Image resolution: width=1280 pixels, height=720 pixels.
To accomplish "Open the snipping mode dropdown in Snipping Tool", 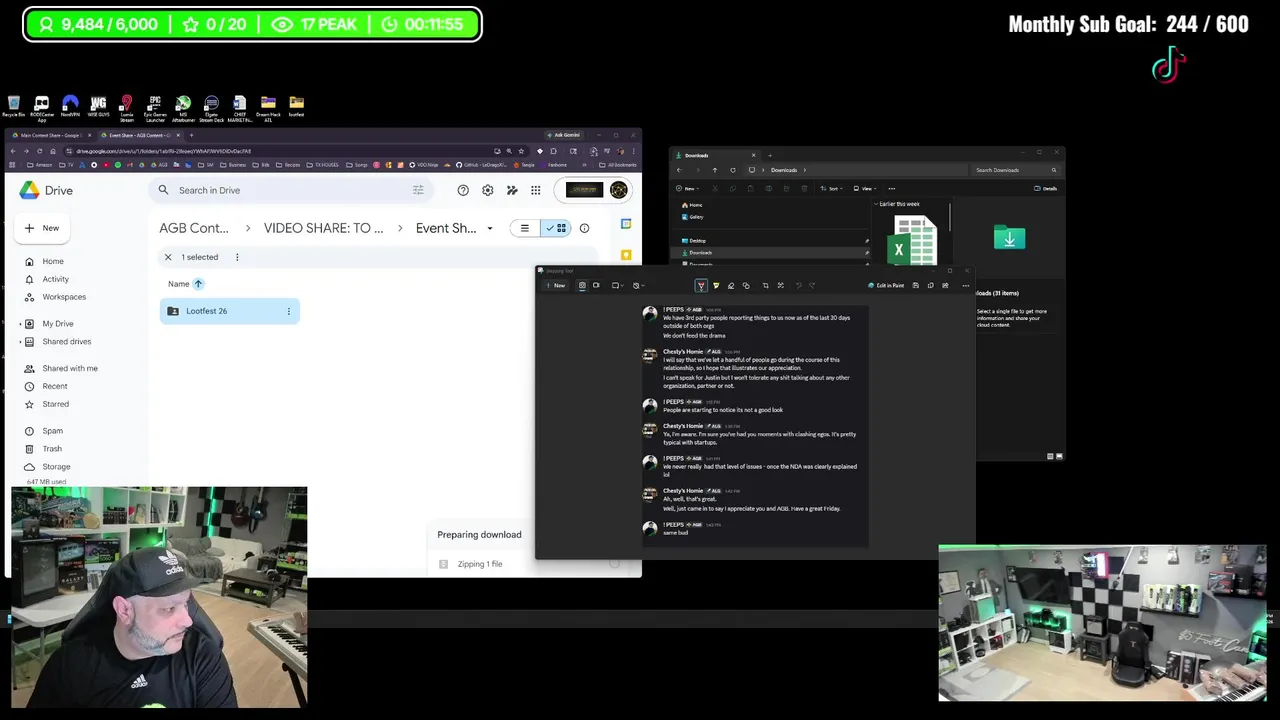I will pyautogui.click(x=617, y=285).
